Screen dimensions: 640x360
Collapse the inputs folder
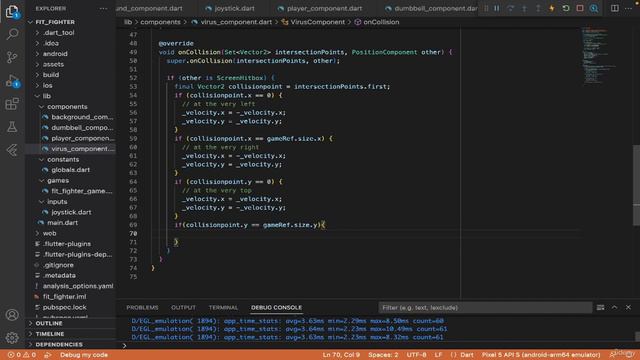pos(57,202)
